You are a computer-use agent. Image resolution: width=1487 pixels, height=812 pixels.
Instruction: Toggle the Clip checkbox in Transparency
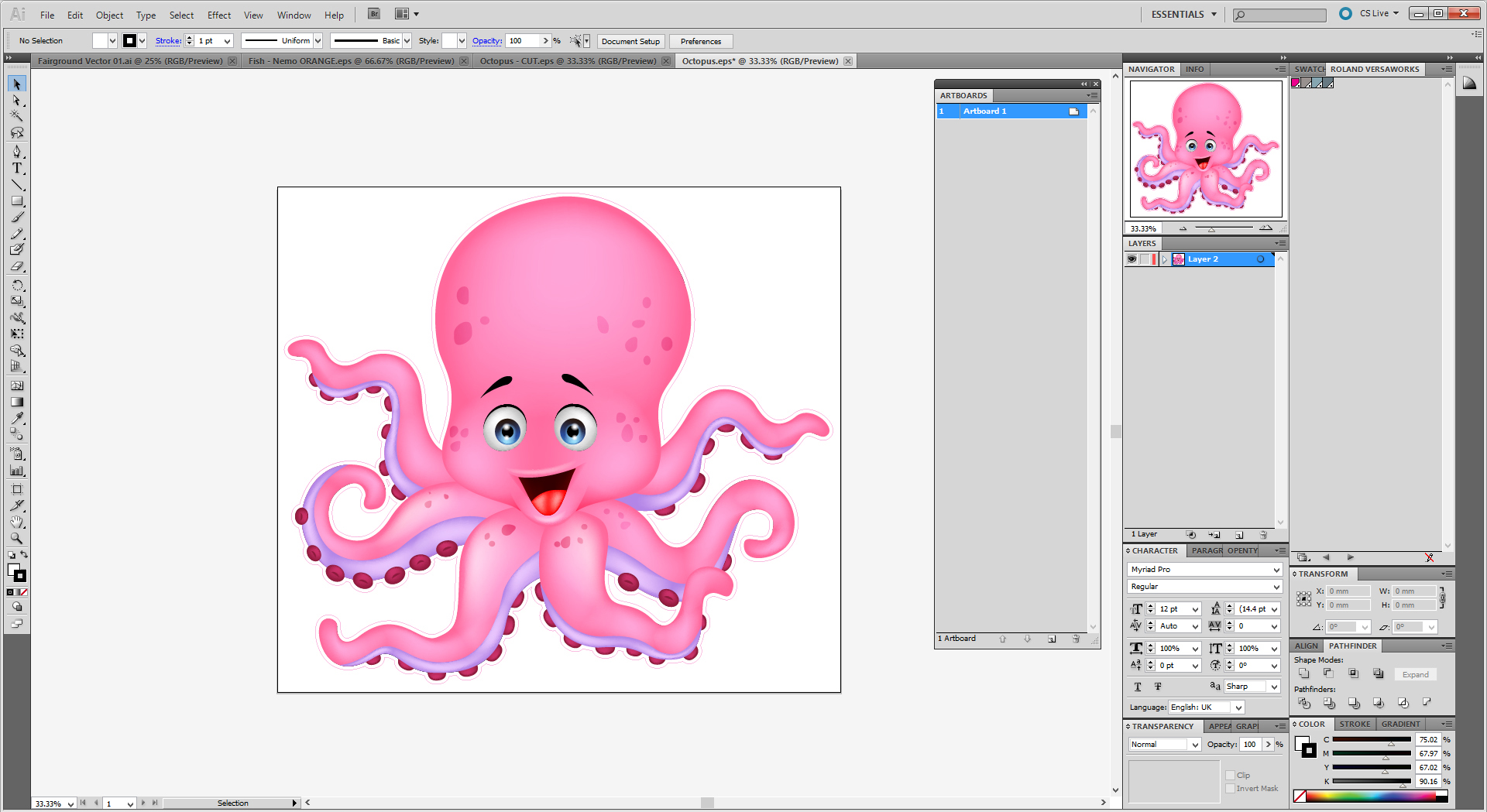coord(1230,775)
